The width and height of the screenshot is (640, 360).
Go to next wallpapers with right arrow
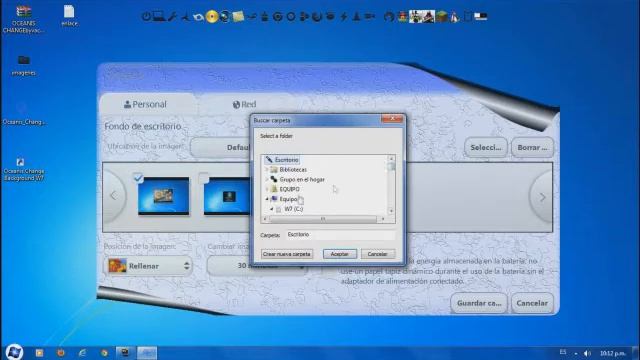[x=542, y=197]
